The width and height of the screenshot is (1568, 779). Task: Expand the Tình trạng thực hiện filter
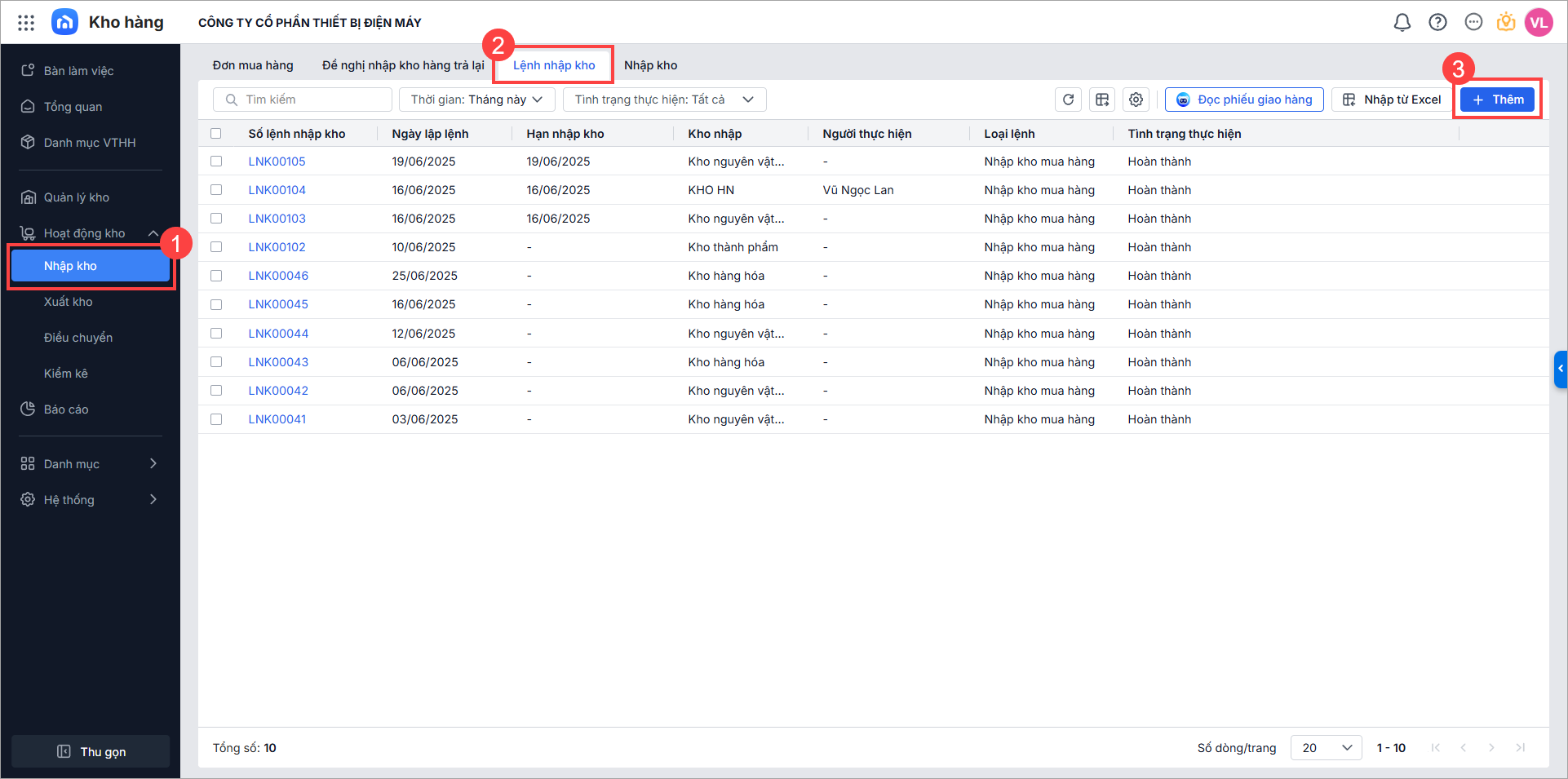pyautogui.click(x=664, y=100)
